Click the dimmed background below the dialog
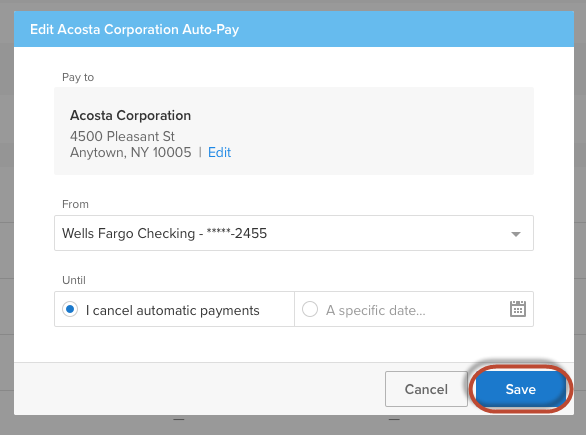 293,425
